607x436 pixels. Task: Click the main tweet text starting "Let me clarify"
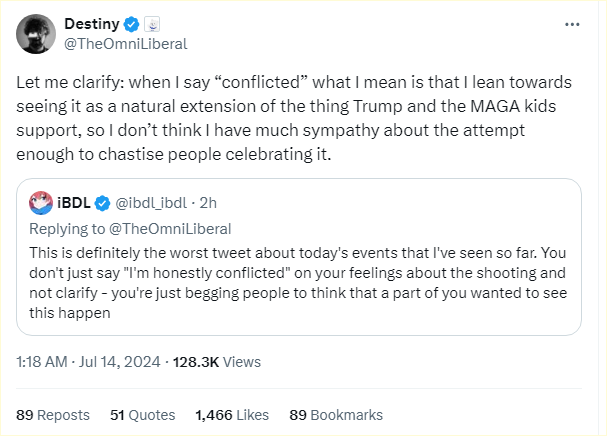point(300,120)
